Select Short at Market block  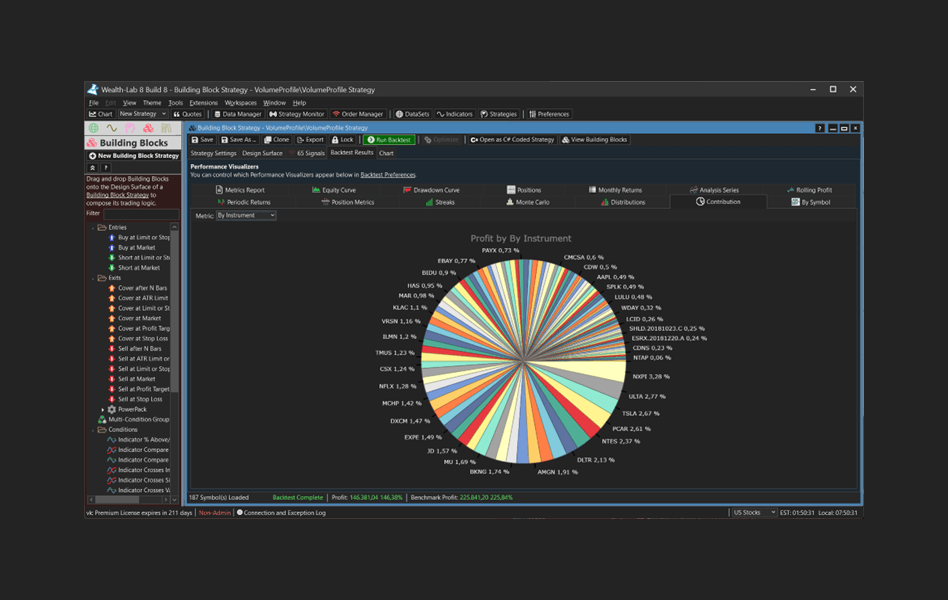134,268
